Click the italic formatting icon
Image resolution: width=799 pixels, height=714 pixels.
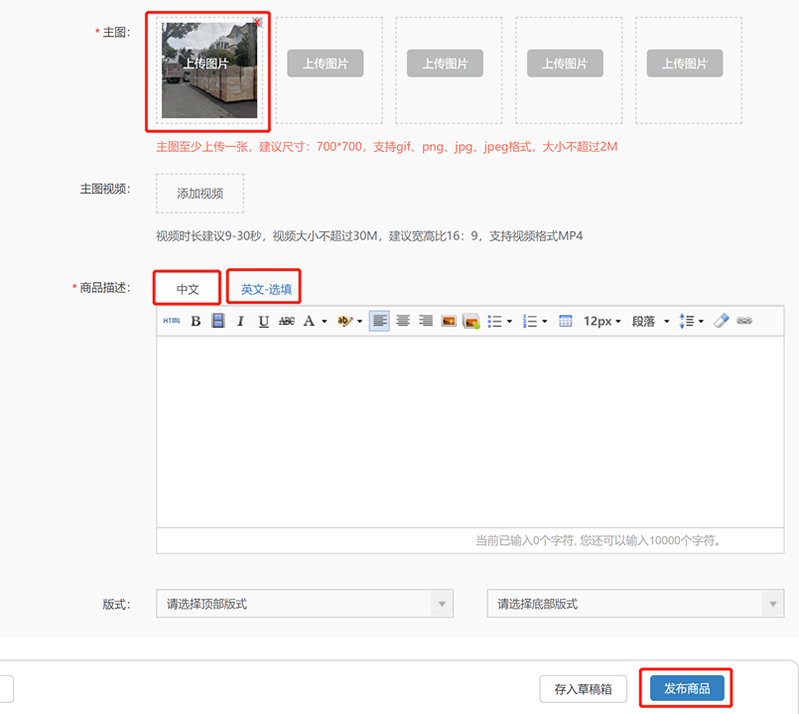[240, 321]
